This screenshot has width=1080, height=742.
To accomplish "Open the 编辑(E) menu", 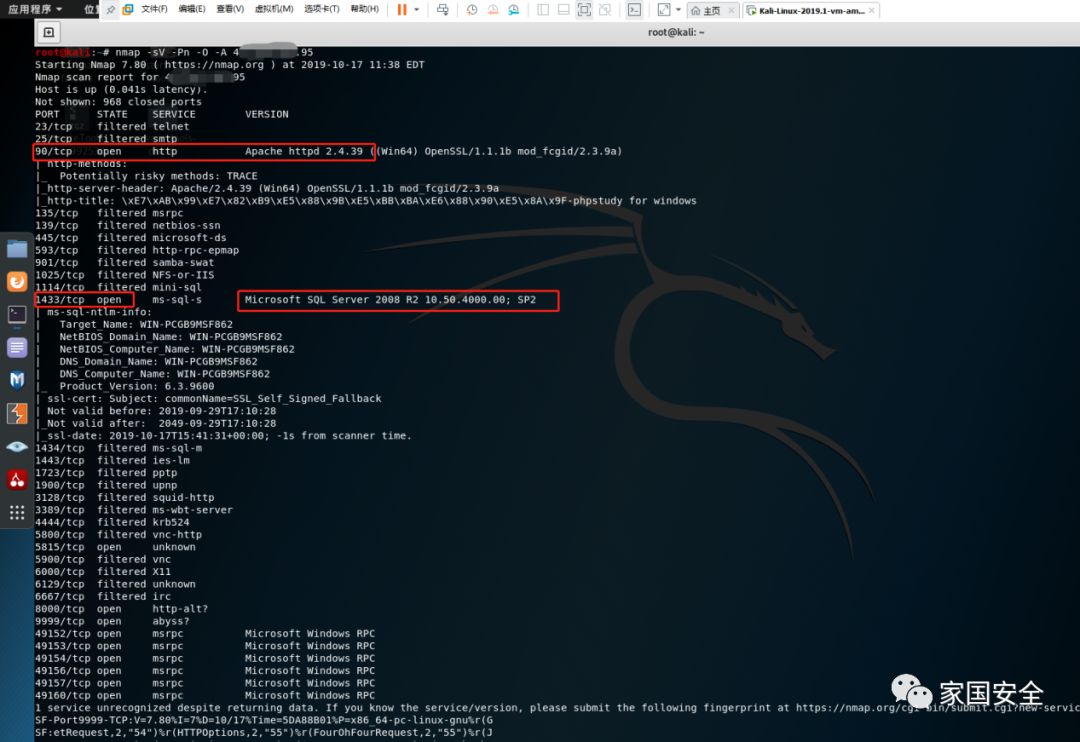I will tap(191, 9).
